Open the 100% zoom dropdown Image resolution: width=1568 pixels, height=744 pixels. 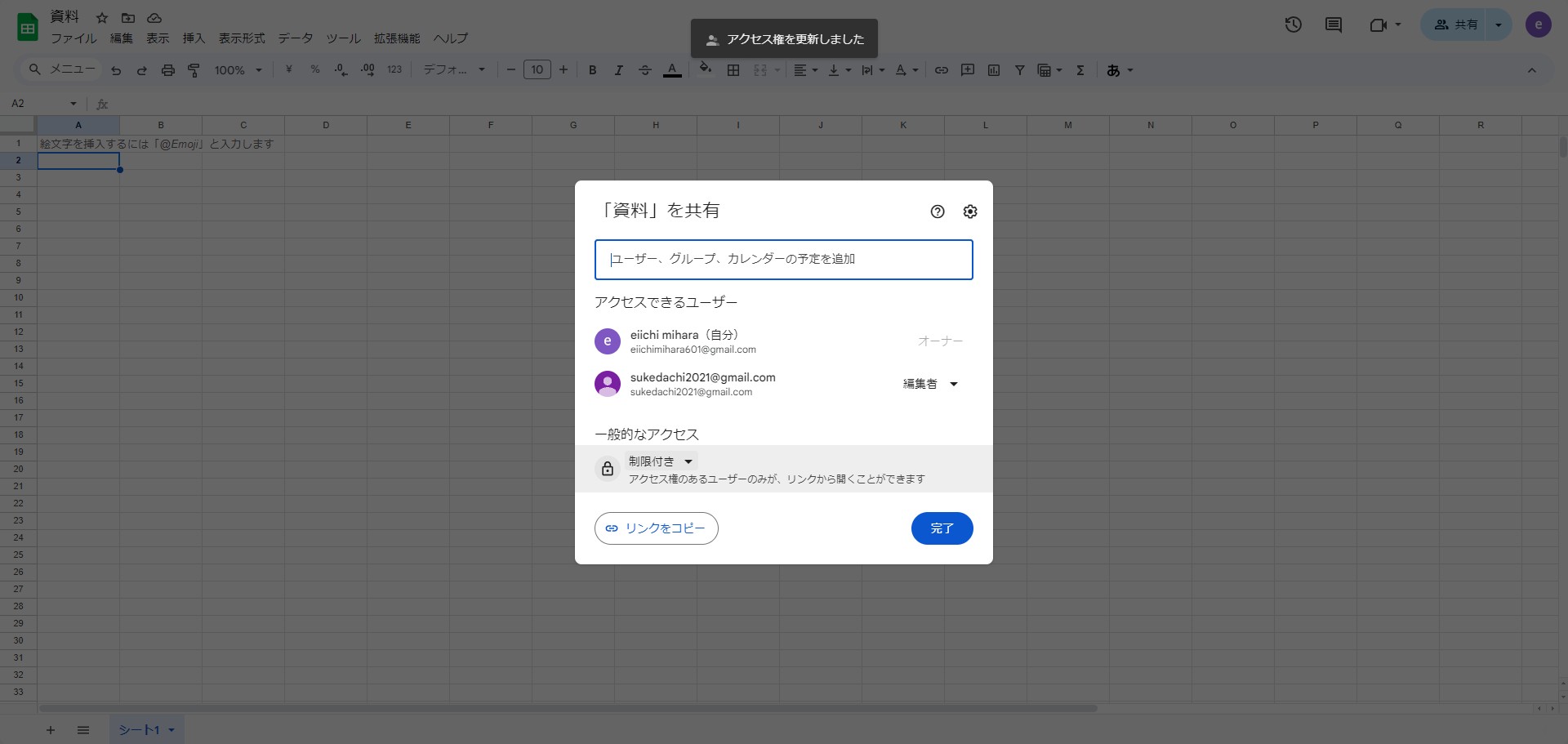[238, 70]
